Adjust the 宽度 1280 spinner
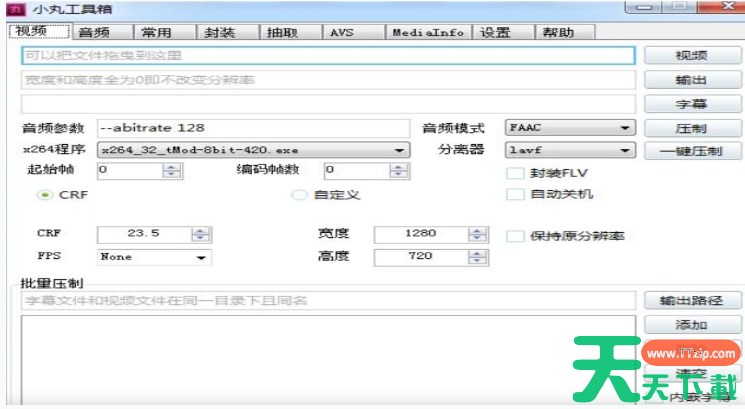Screen dimensions: 745x409 pyautogui.click(x=478, y=234)
